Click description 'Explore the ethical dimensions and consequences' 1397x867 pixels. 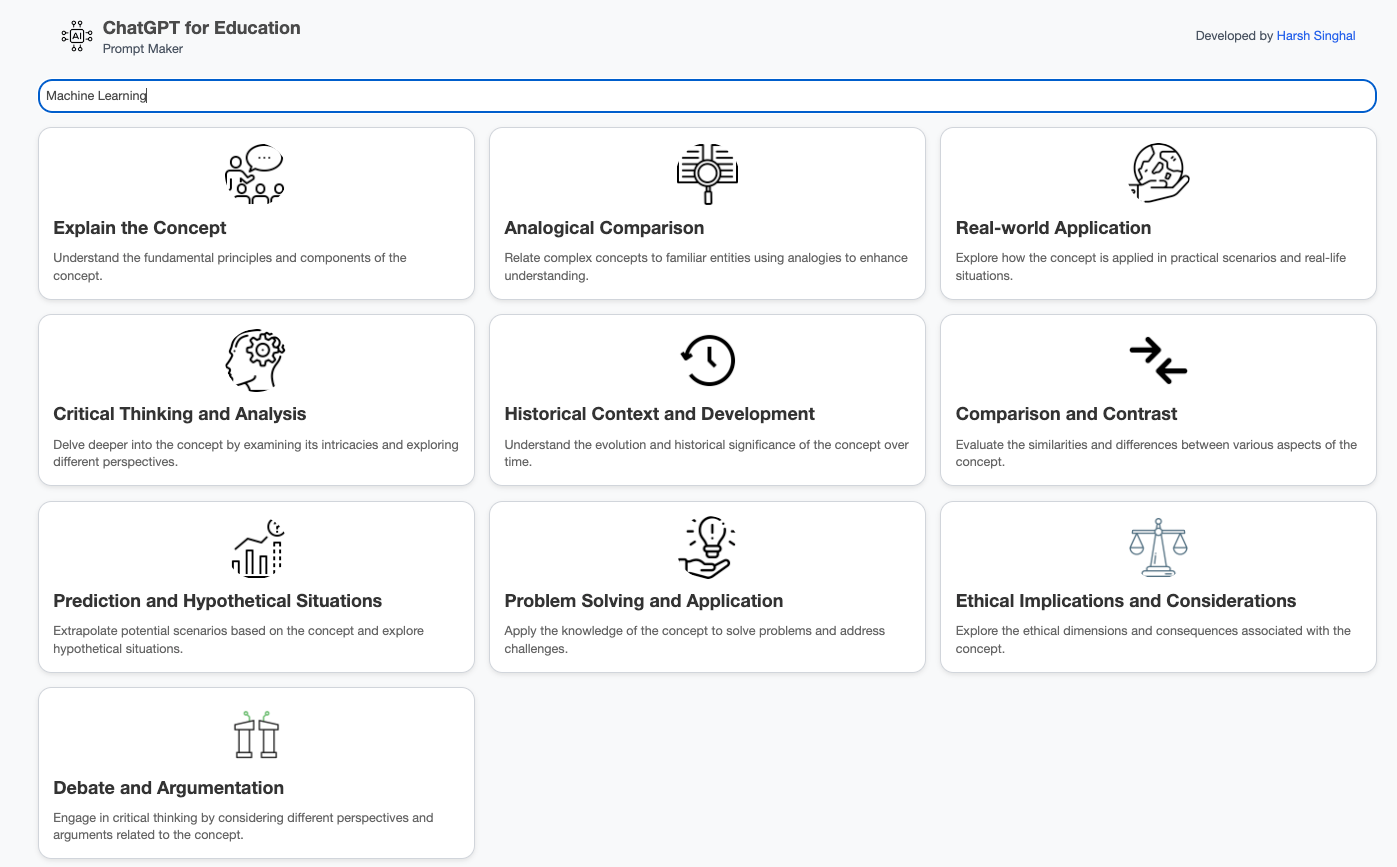pyautogui.click(x=1154, y=640)
